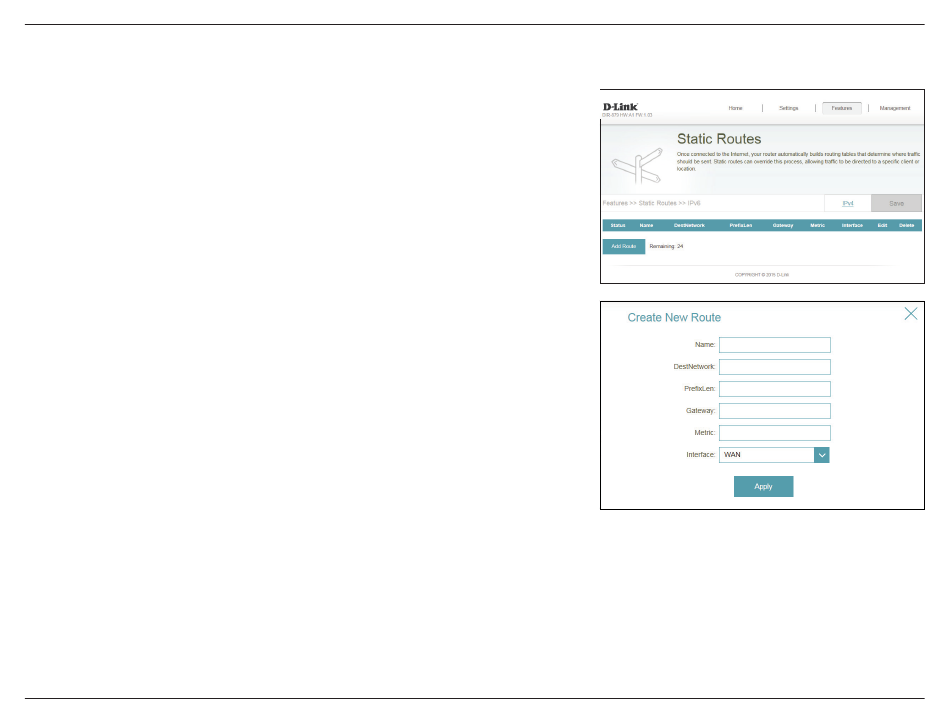Click Apply in Create New Route
Viewport: 950px width, 725px height.
763,486
